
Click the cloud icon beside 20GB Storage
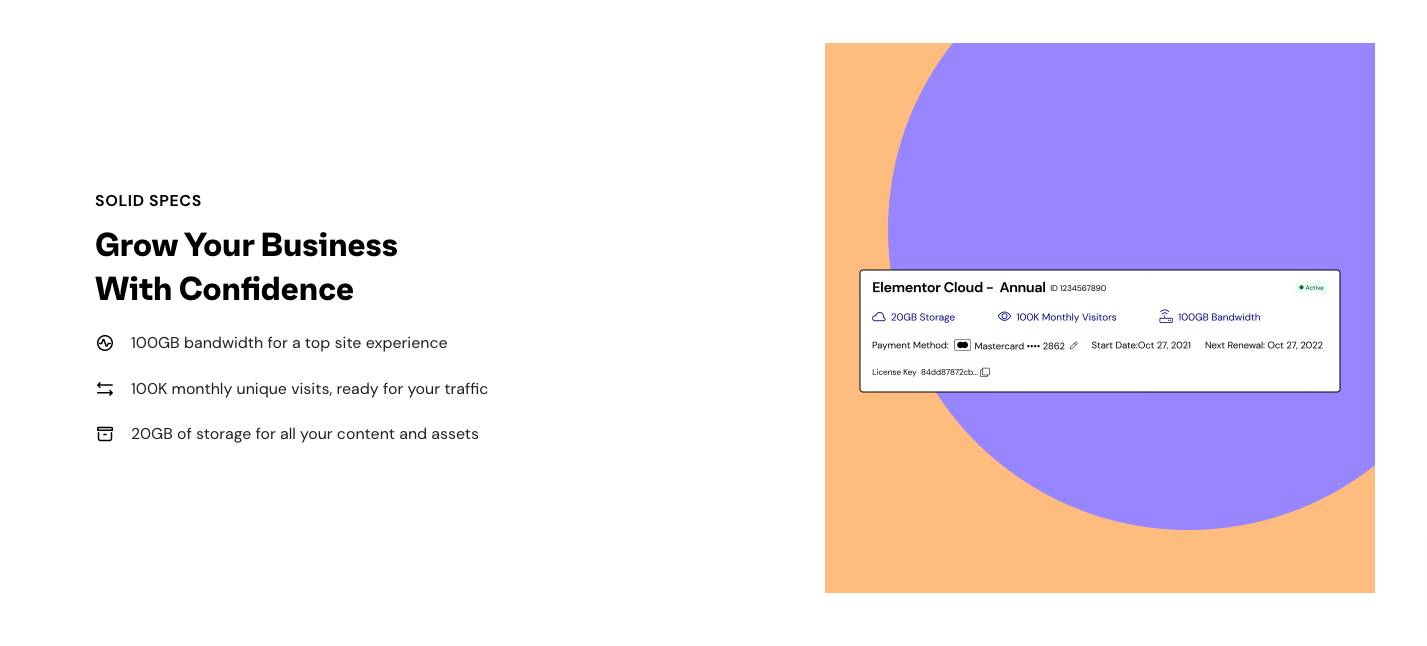(x=879, y=317)
